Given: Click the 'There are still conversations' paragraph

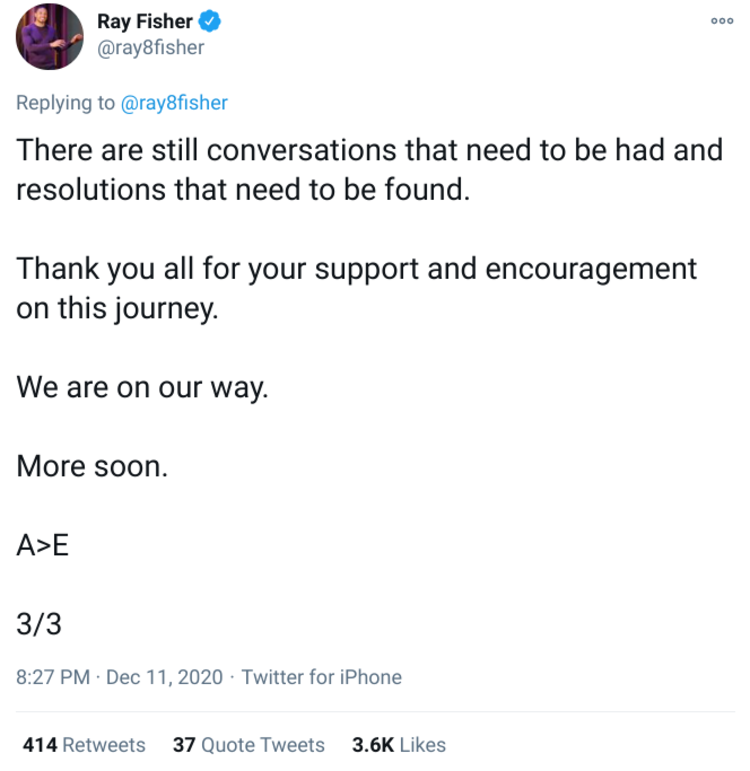Looking at the screenshot, I should pyautogui.click(x=369, y=150).
